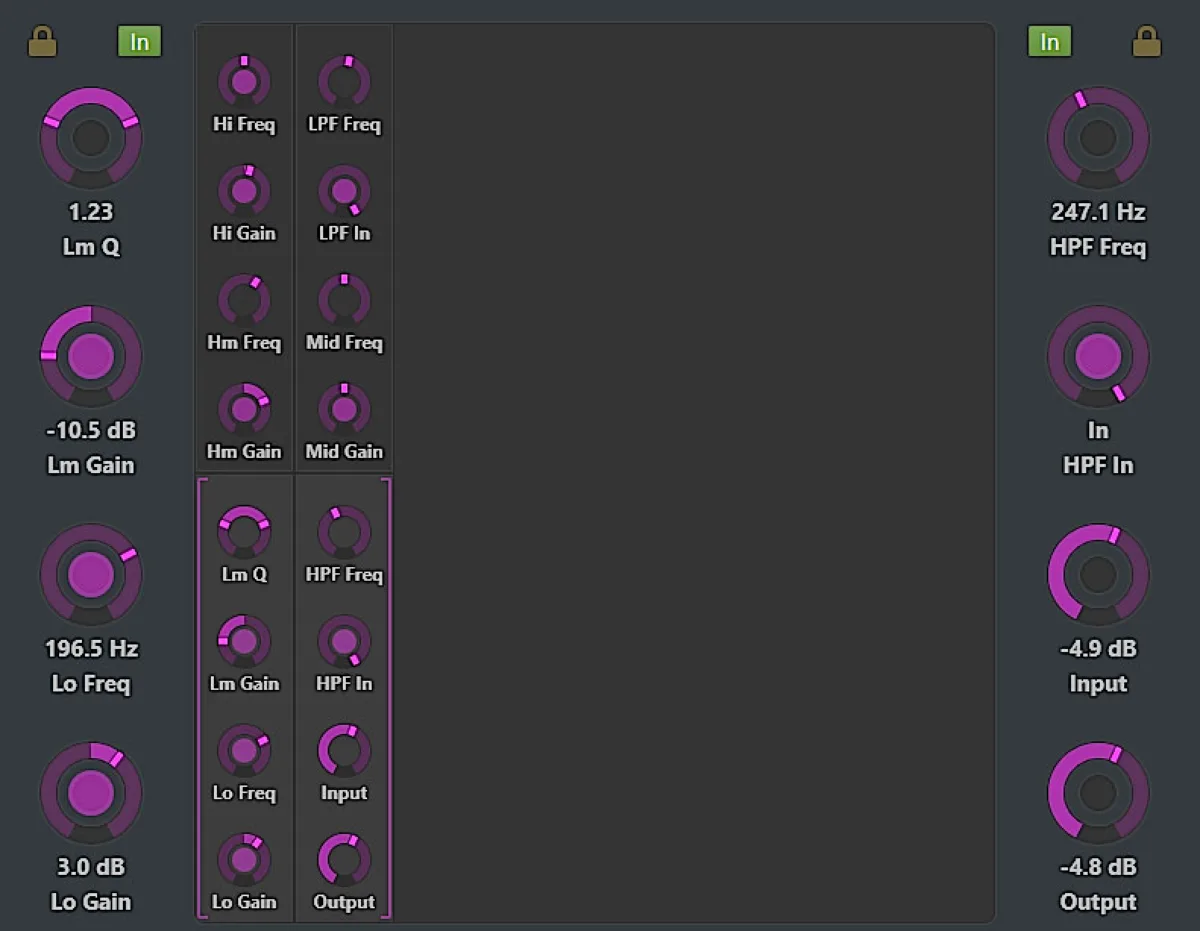This screenshot has height=931, width=1200.
Task: Select the small Lo Freq knob
Action: pyautogui.click(x=244, y=750)
